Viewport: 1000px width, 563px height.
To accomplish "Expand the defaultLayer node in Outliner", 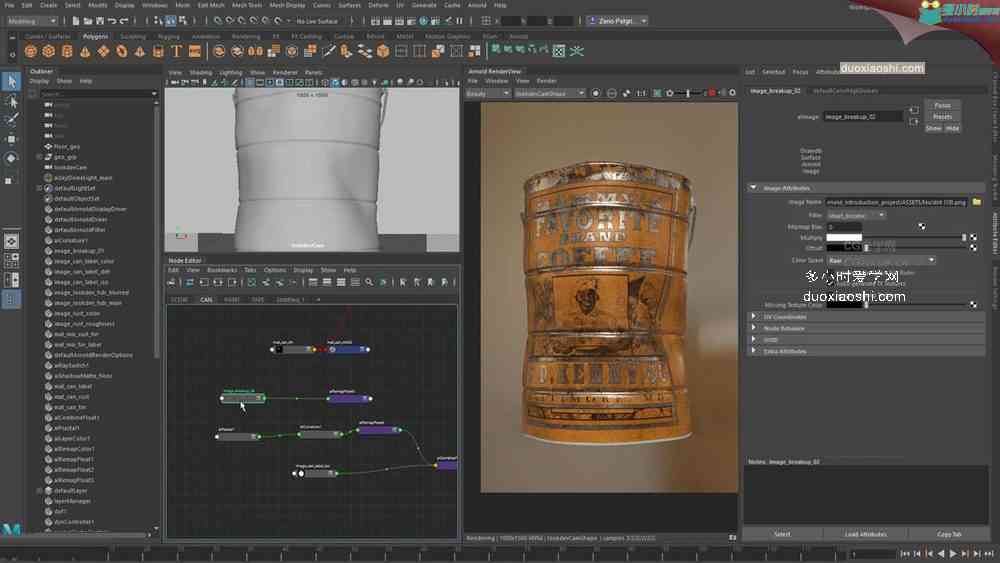I will coord(40,491).
